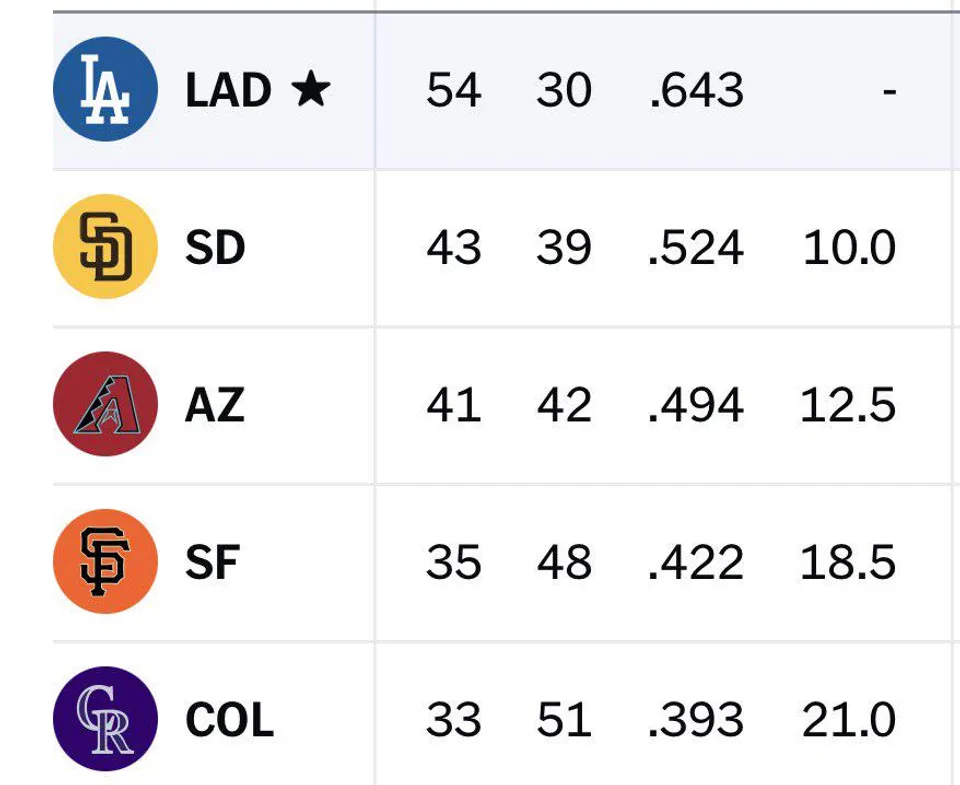Click the Rockies 51 losses cell
The height and width of the screenshot is (785, 960).
click(x=564, y=719)
